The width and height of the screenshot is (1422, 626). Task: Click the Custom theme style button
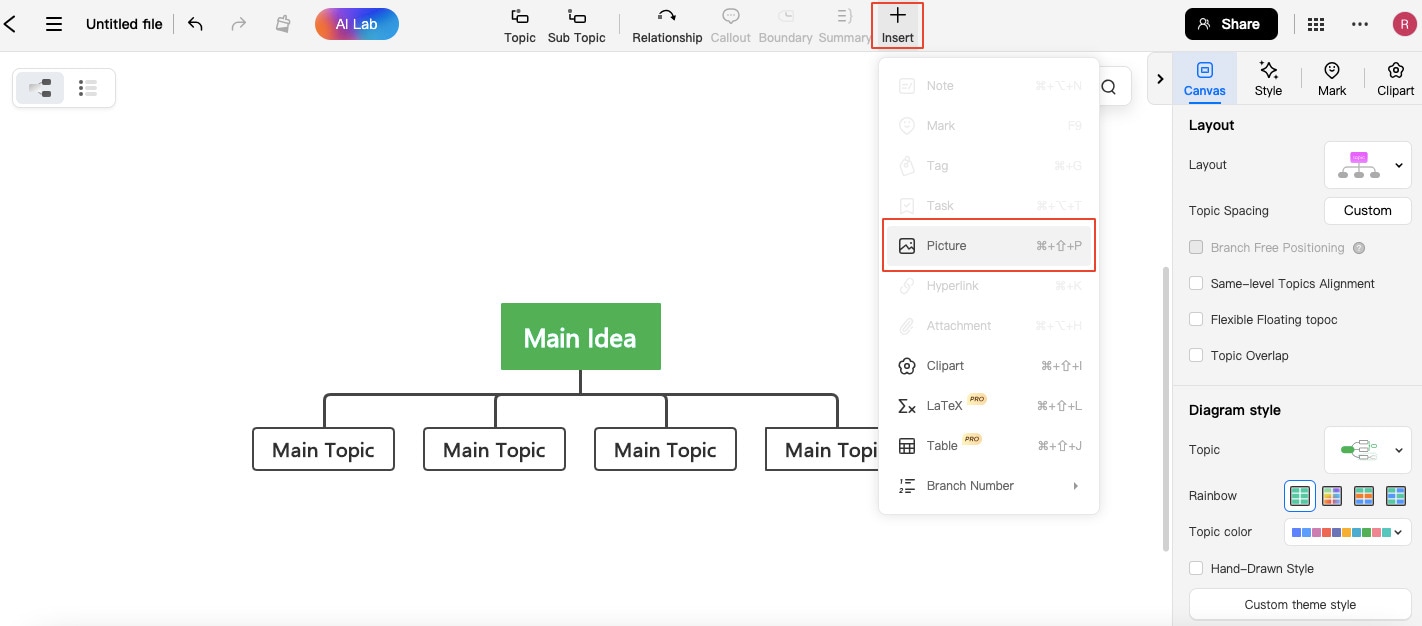click(x=1300, y=604)
